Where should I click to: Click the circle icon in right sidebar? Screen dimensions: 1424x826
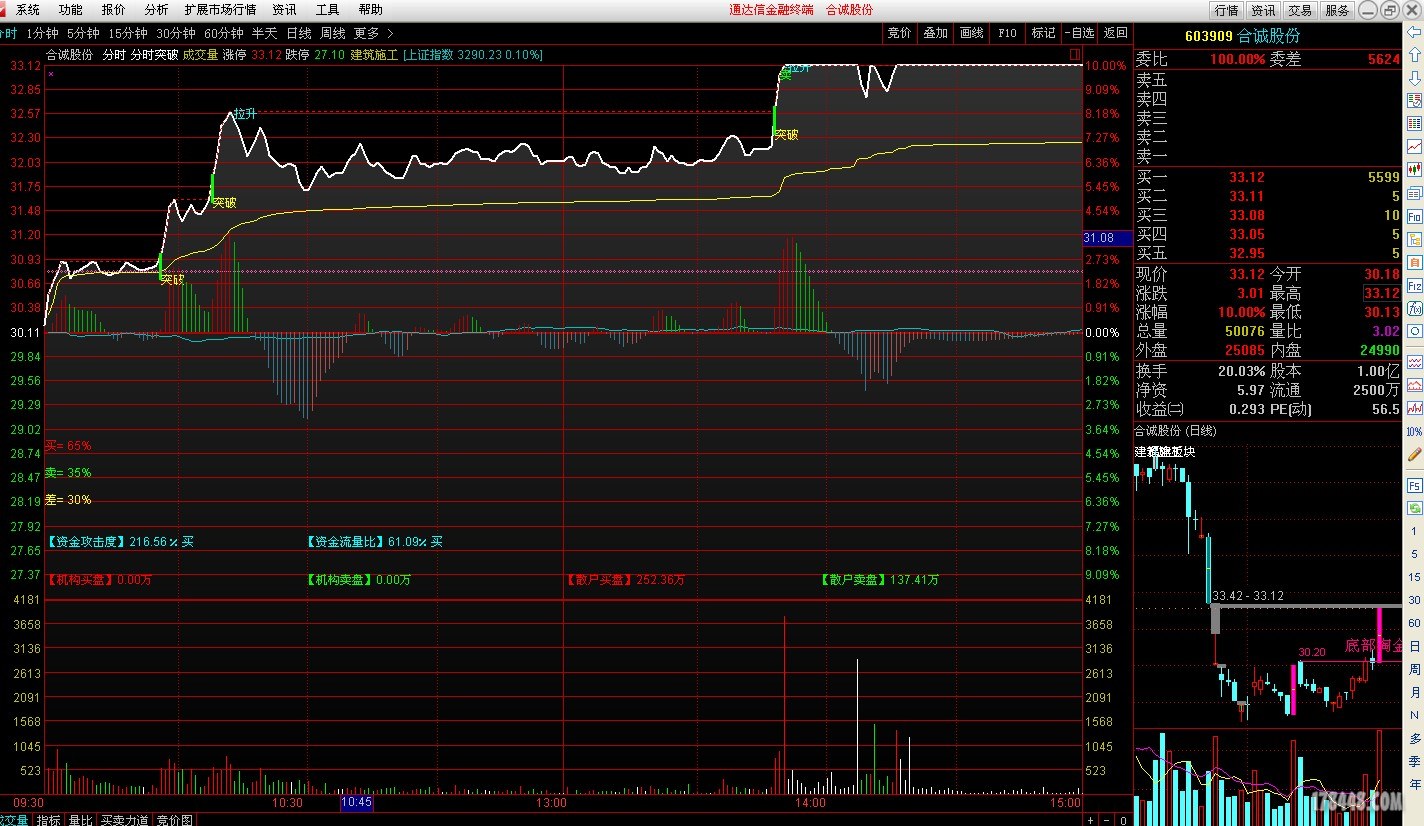pos(1414,331)
